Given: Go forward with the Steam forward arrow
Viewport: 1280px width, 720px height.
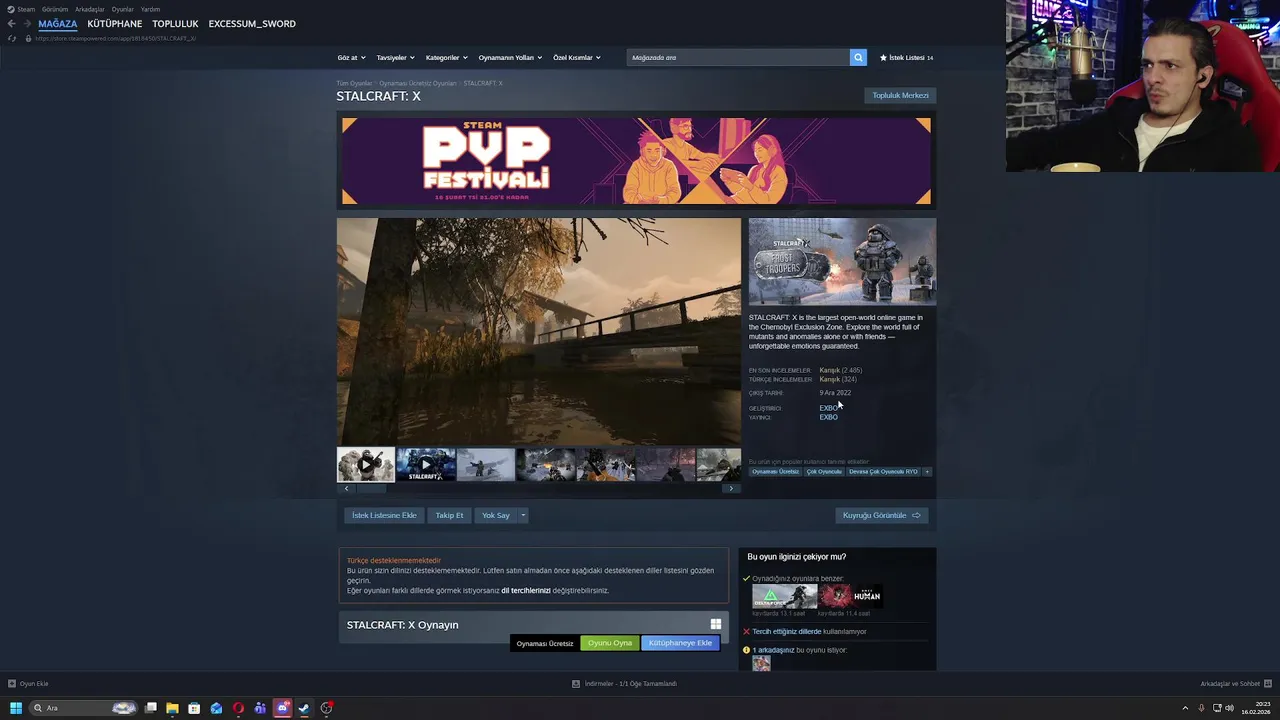Looking at the screenshot, I should tap(27, 24).
